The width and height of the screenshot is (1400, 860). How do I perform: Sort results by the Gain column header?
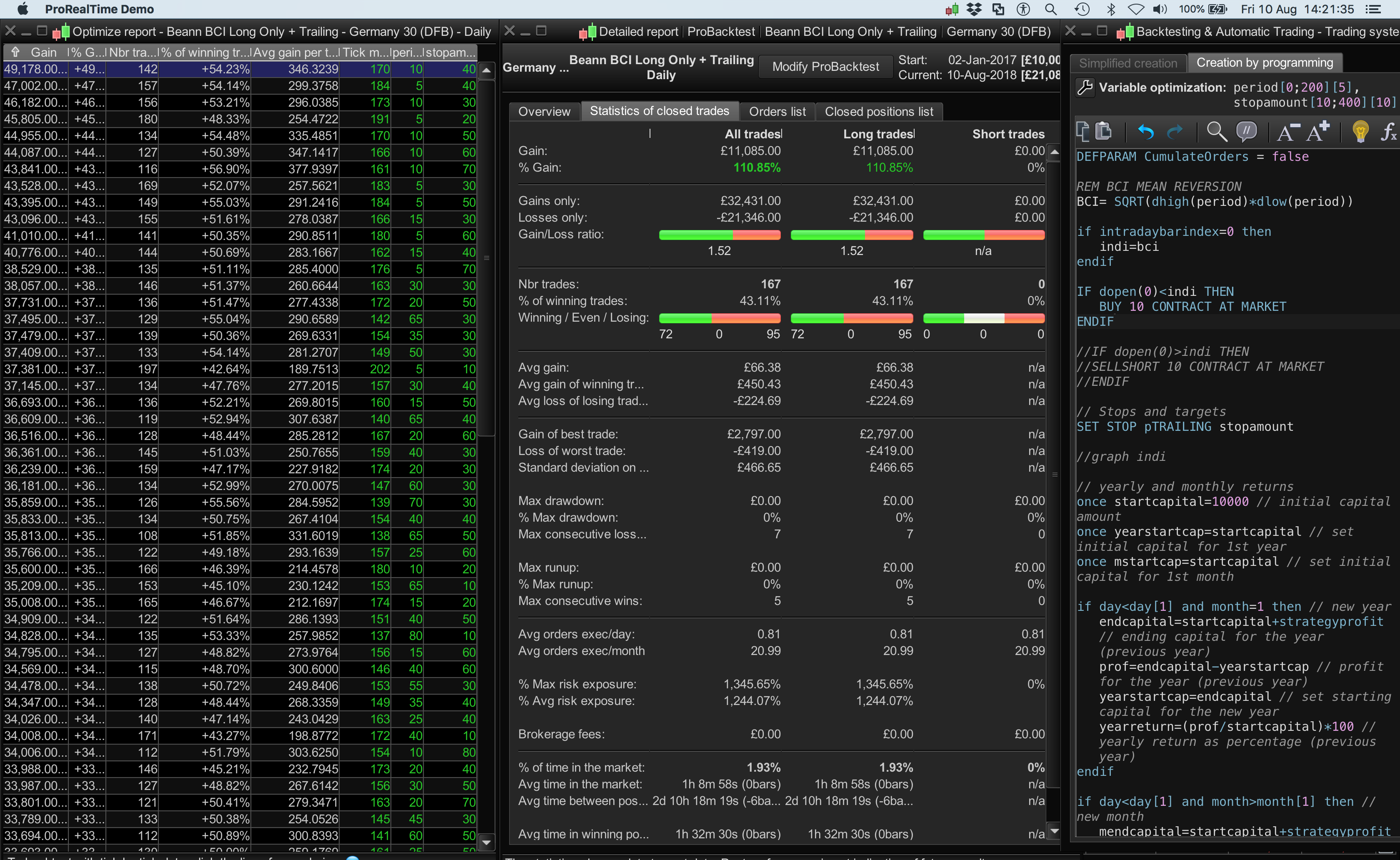[43, 52]
